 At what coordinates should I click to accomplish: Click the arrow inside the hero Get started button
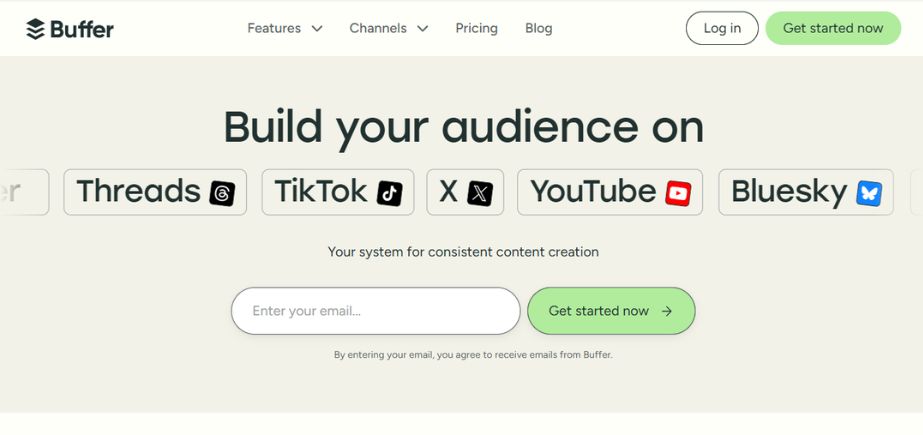[x=666, y=311]
